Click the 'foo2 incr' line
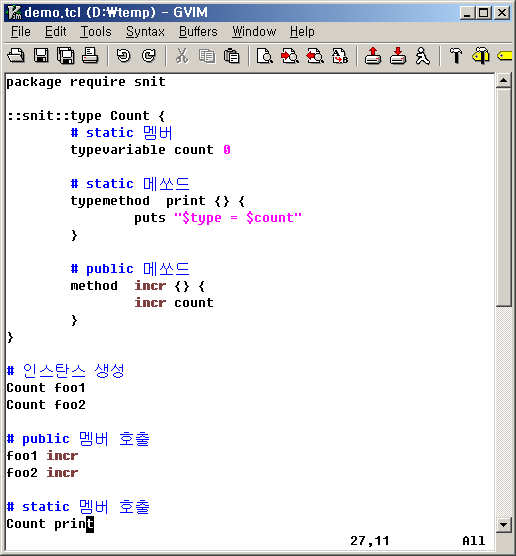The image size is (516, 556). coord(42,473)
